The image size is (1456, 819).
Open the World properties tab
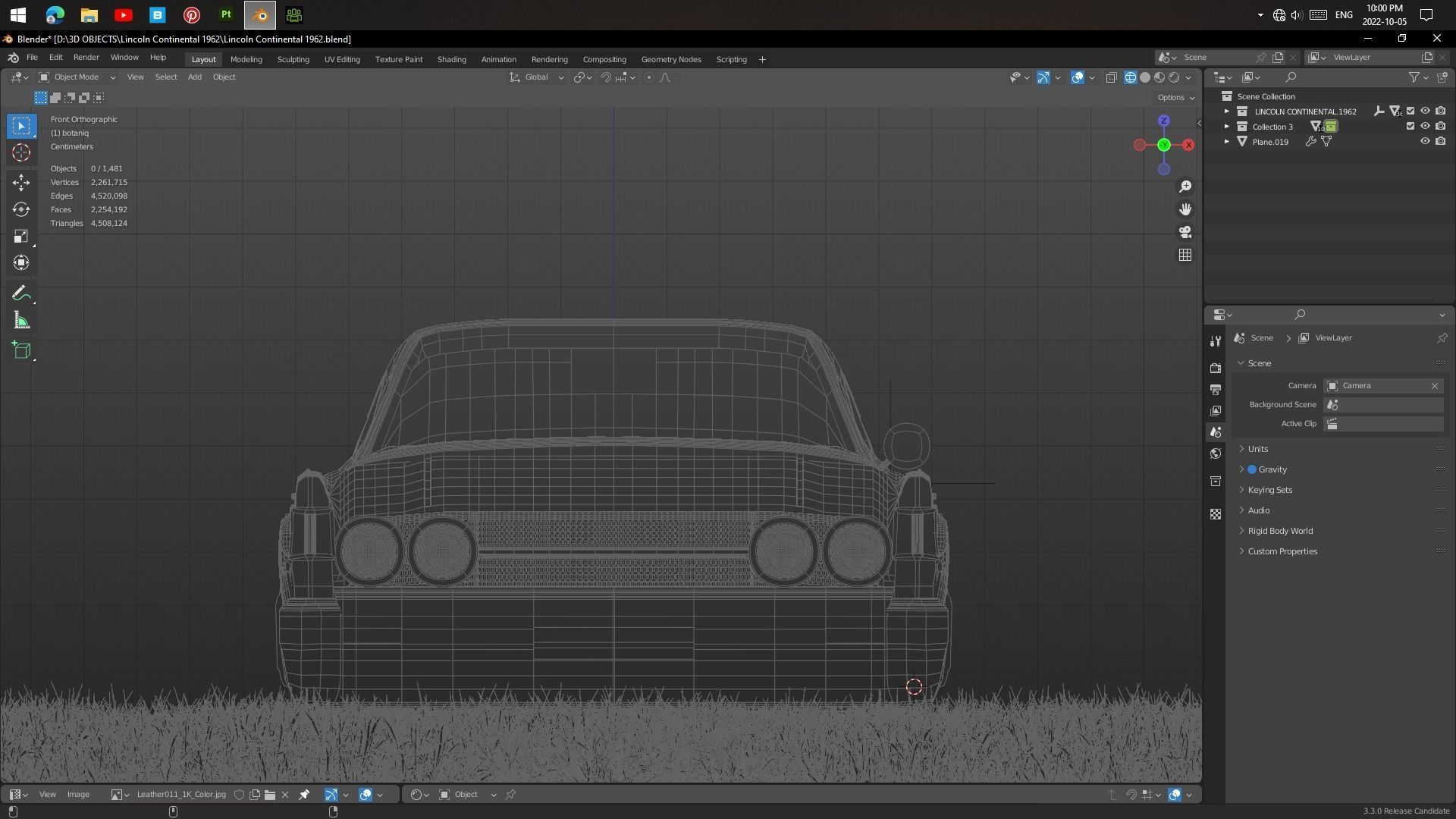[x=1216, y=453]
